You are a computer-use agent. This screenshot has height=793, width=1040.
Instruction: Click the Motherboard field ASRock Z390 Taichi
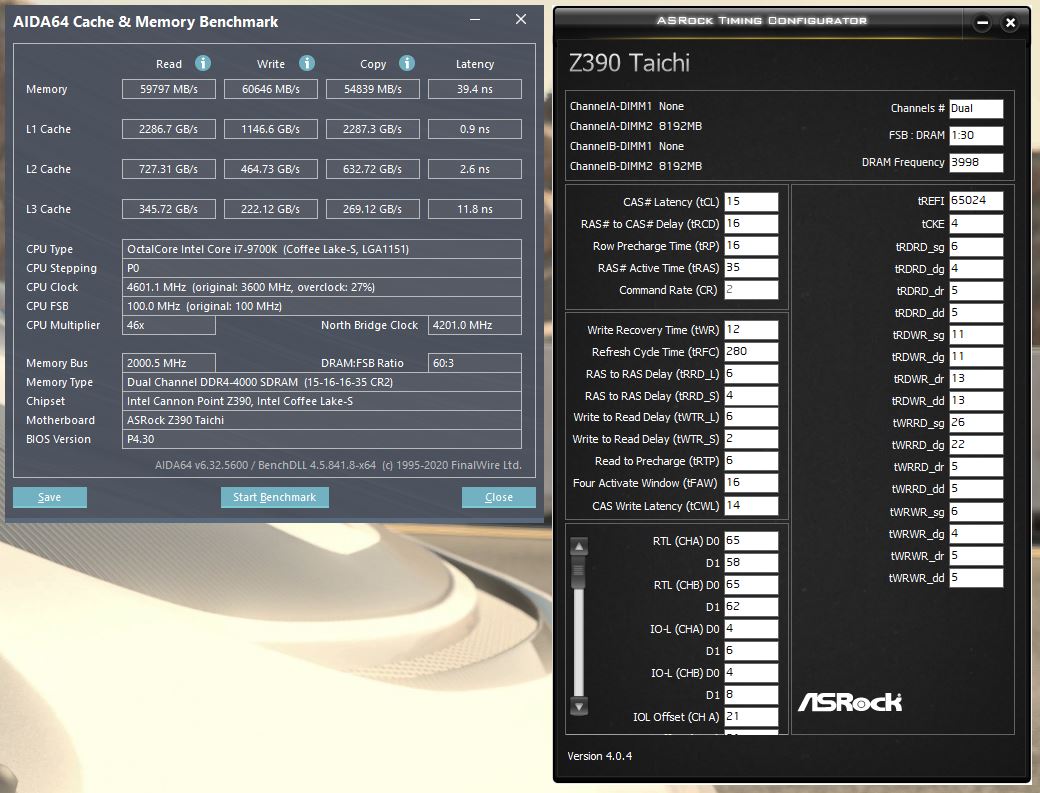322,420
